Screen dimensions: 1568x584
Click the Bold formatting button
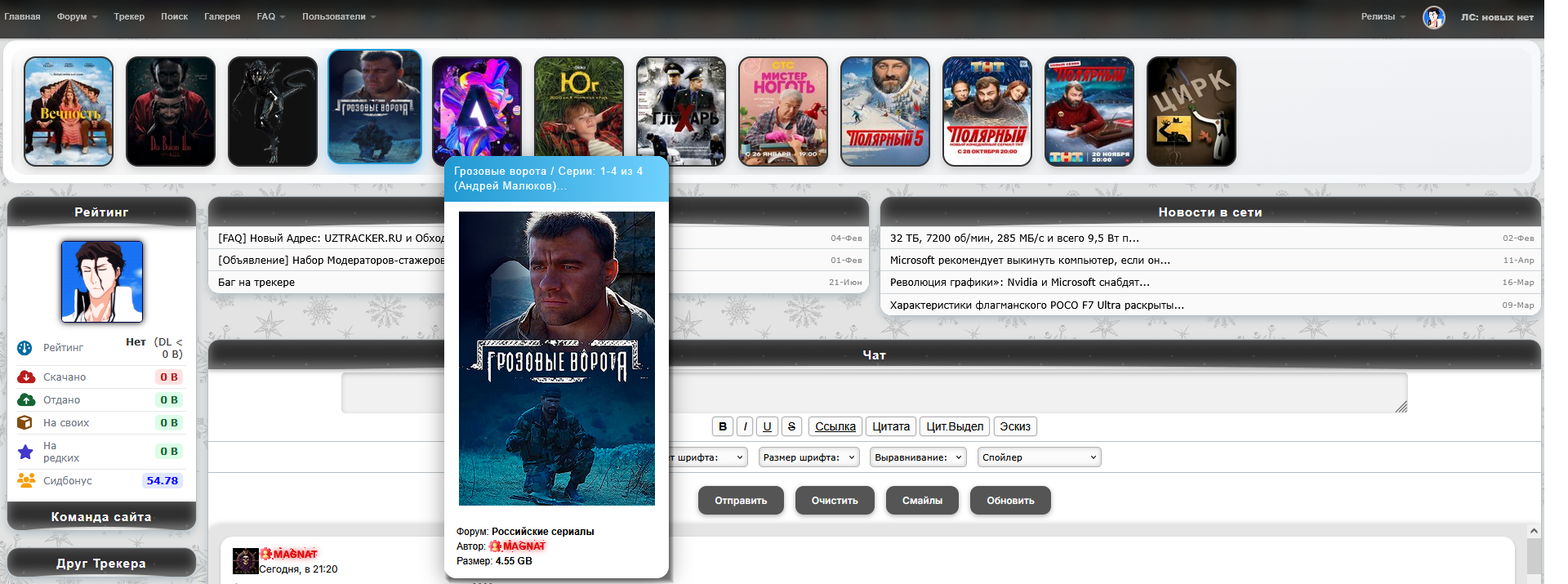722,426
